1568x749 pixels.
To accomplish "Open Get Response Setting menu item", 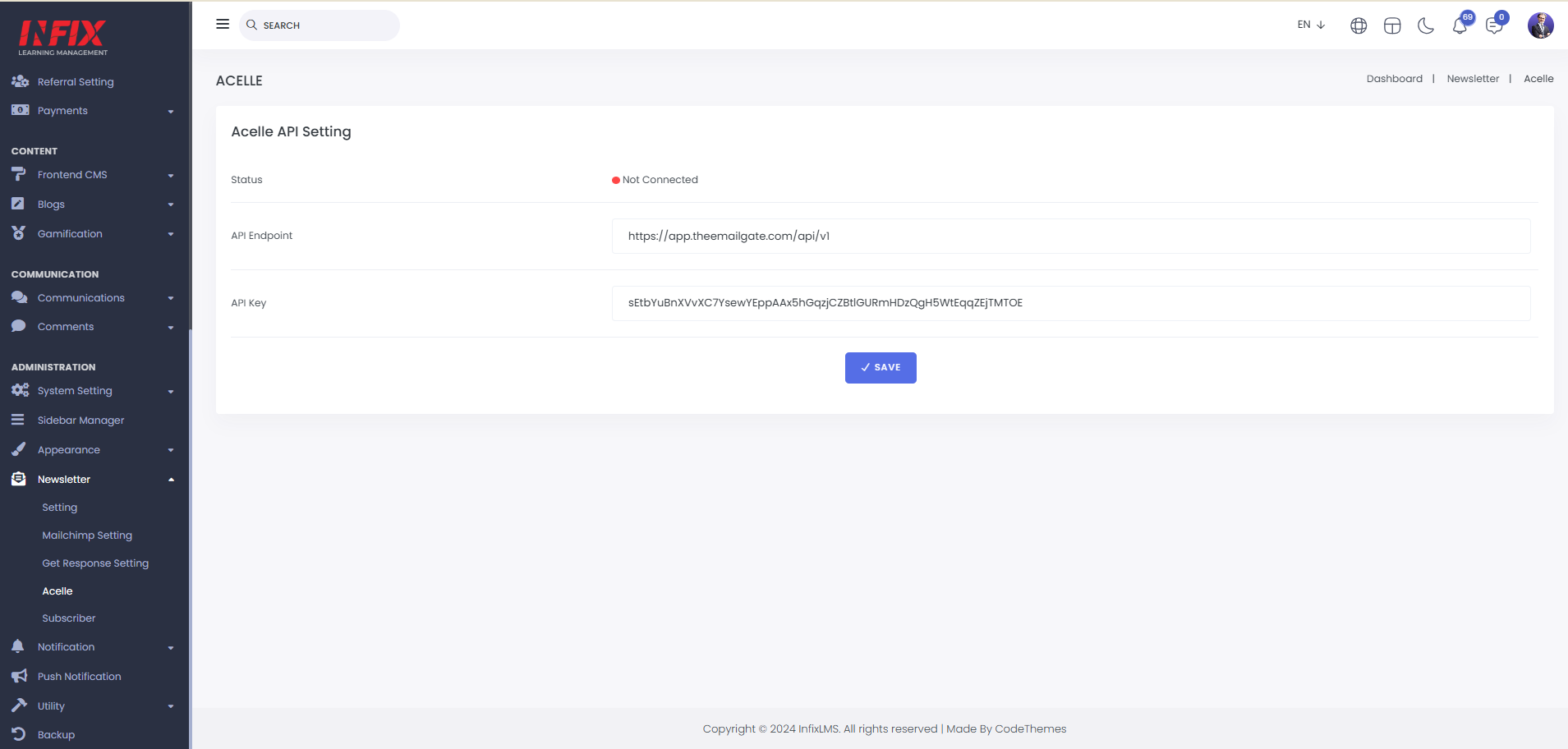I will (95, 563).
